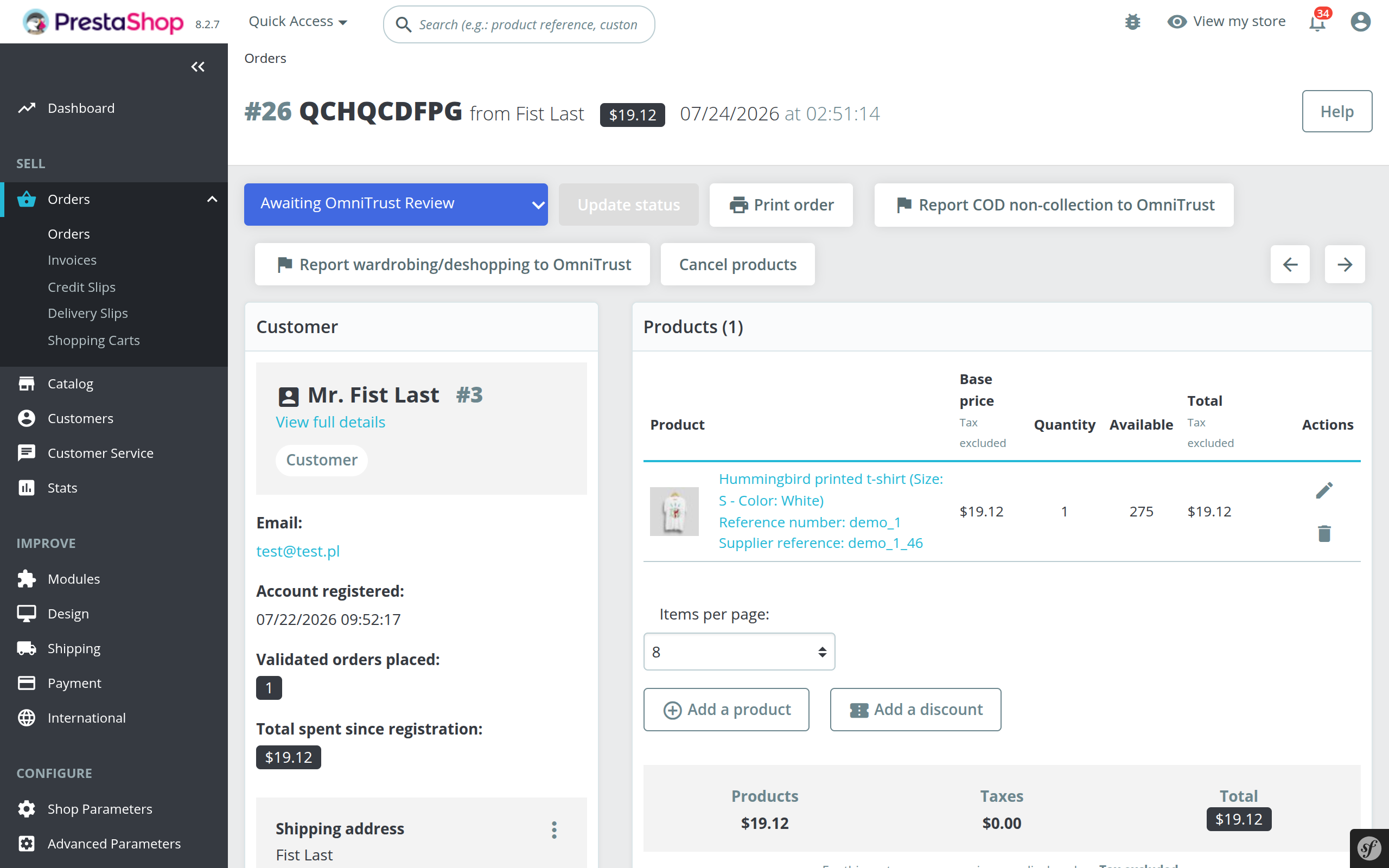This screenshot has height=868, width=1389.
Task: Go to next order with right arrow
Action: 1344,264
